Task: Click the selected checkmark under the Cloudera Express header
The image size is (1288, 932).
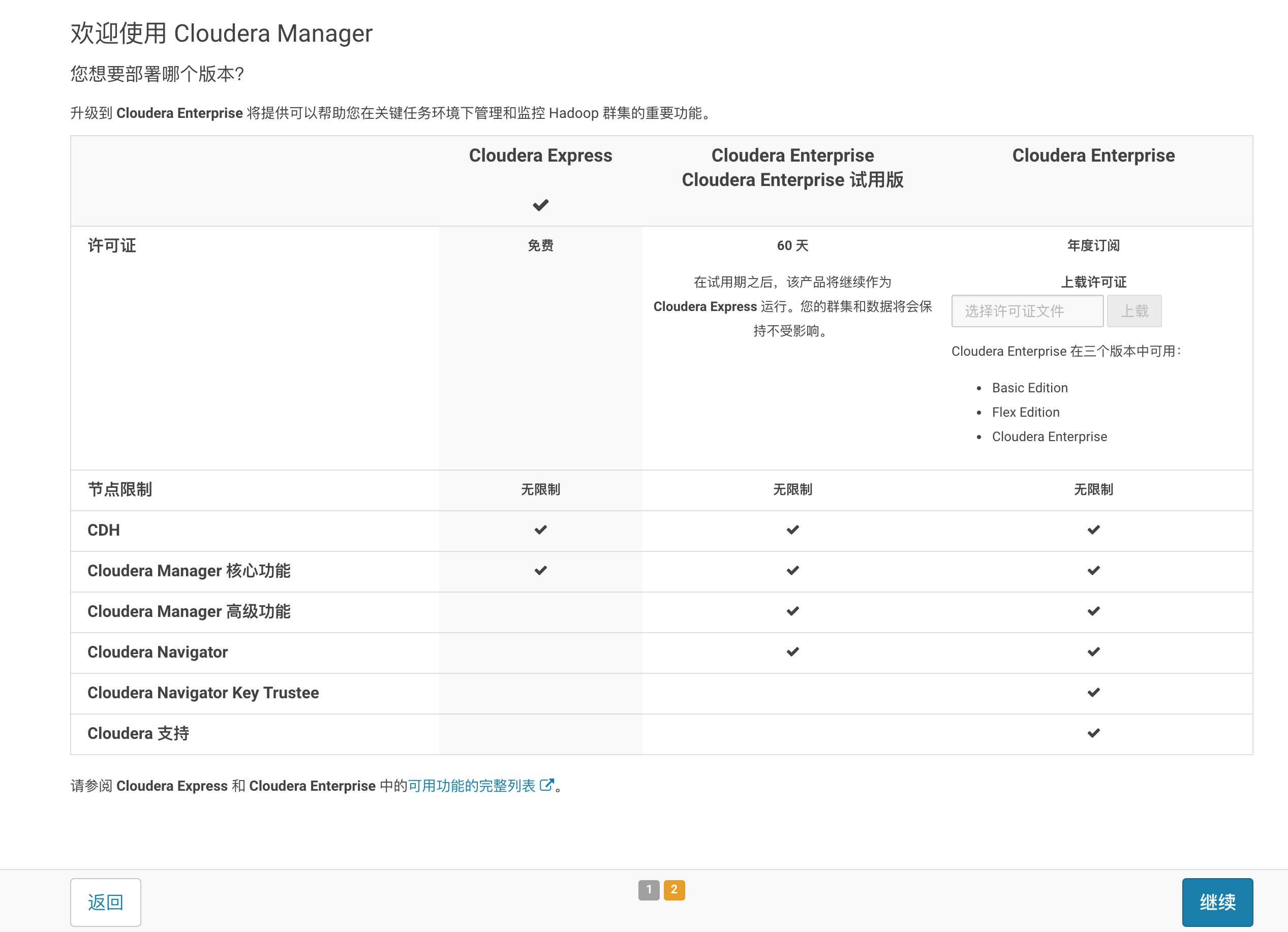Action: tap(540, 205)
